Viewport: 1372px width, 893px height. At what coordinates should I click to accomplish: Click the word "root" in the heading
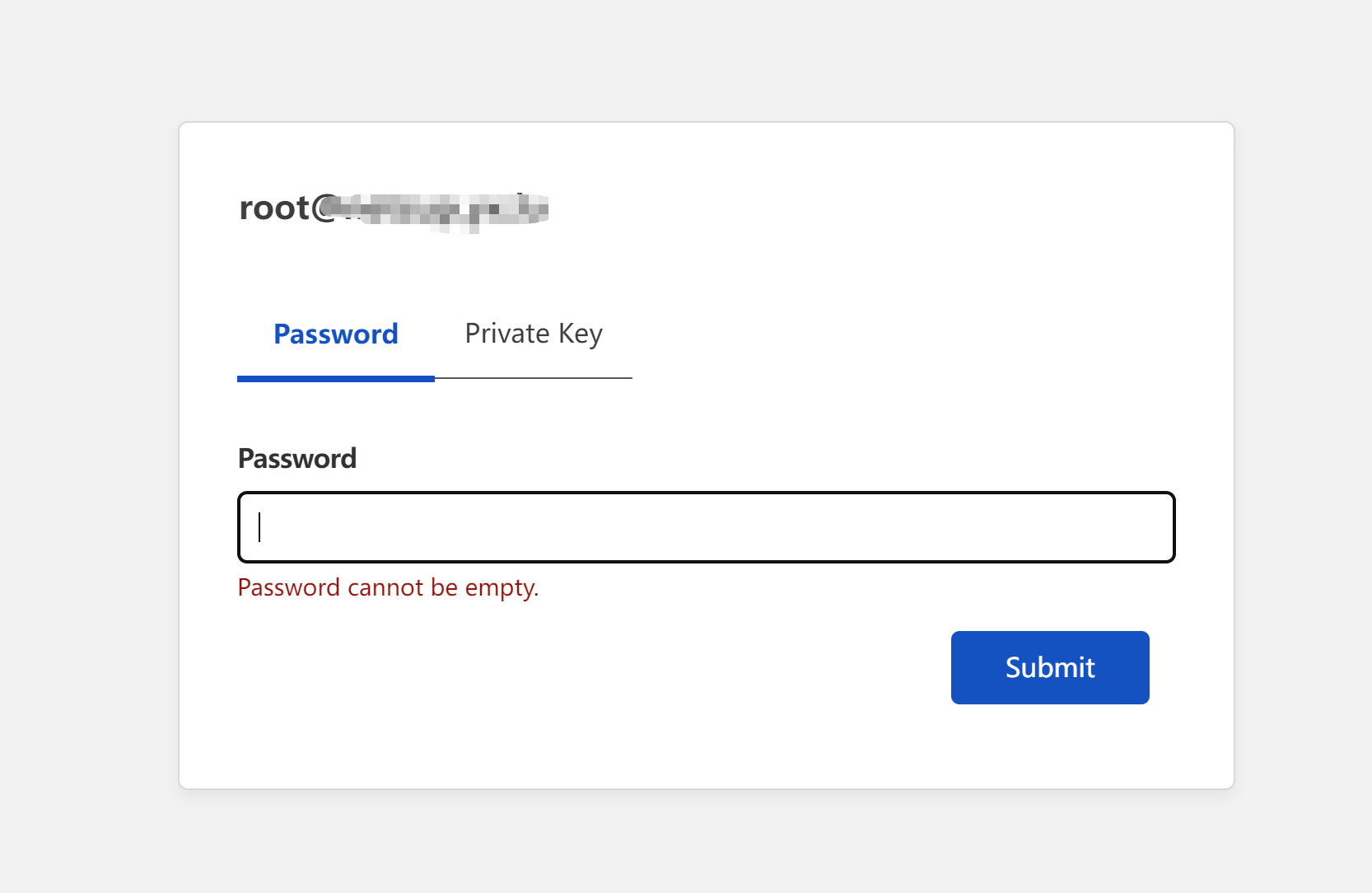coord(274,208)
